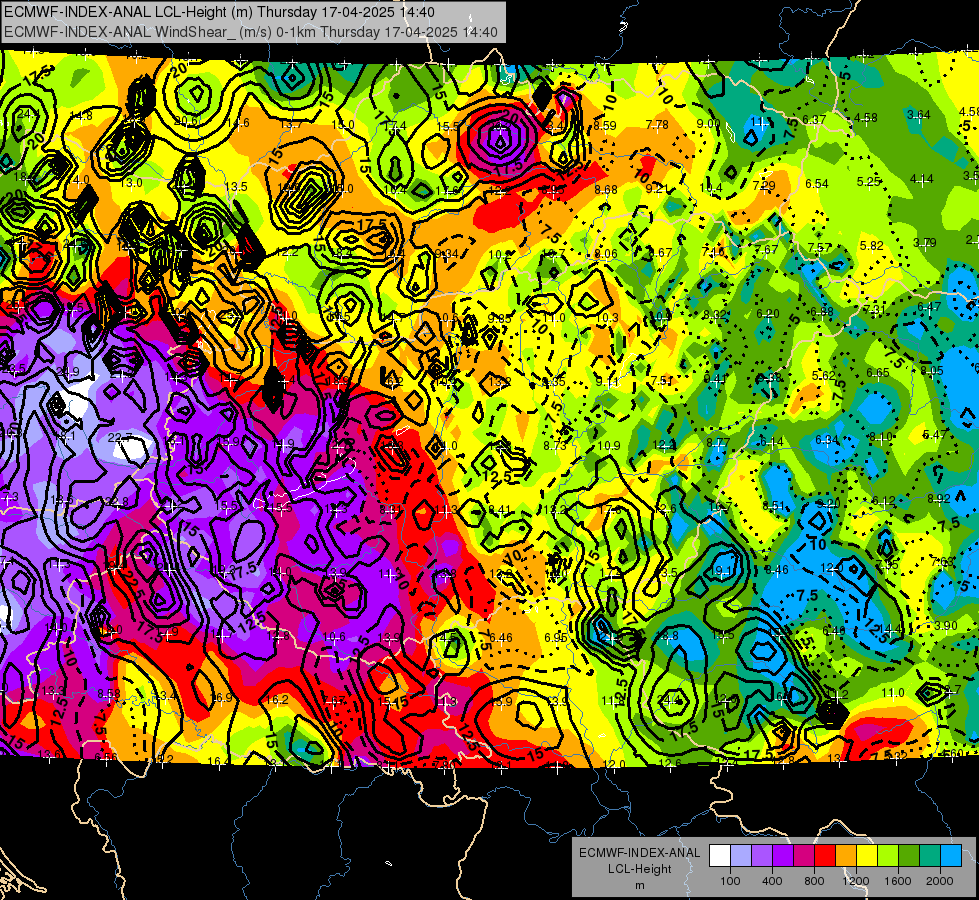The image size is (979, 900).
Task: Click the 5.62 grid value
Action: (824, 375)
